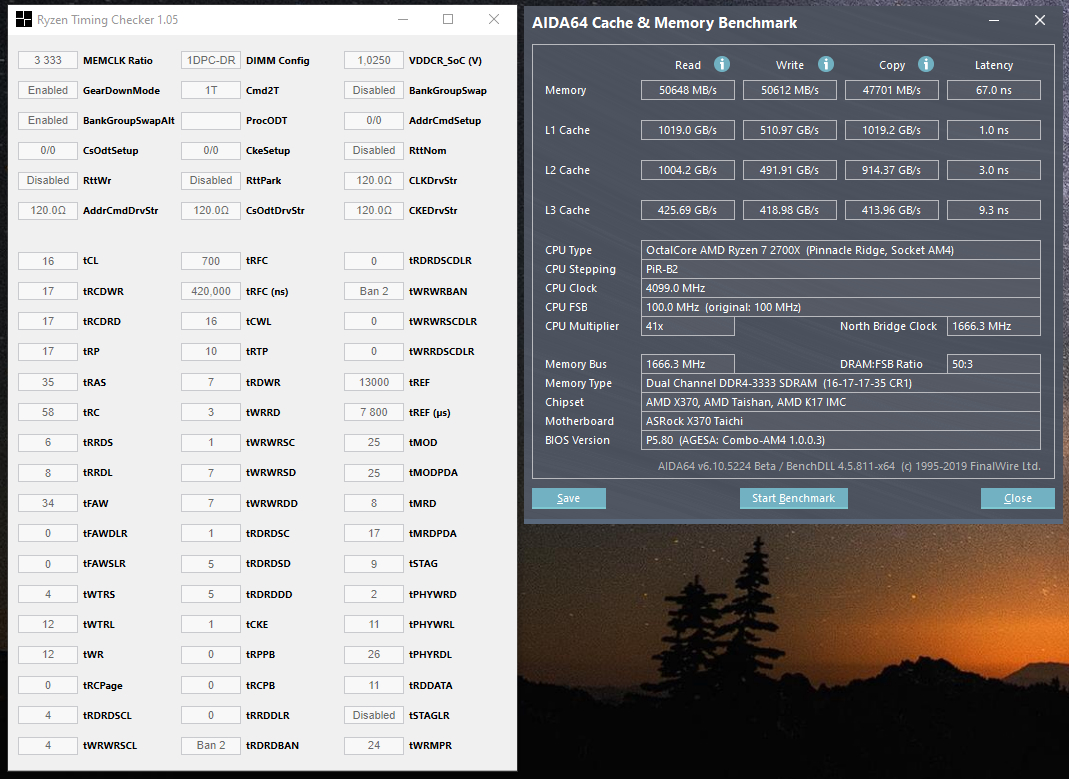Maximize the Ryzen Timing Checker window
Image resolution: width=1069 pixels, height=779 pixels.
pos(448,19)
